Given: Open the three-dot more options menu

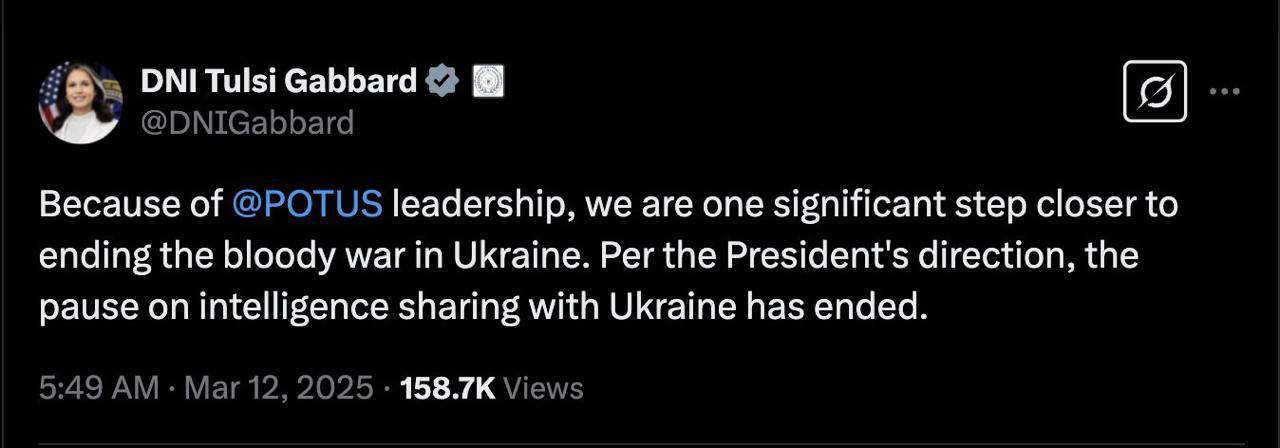Looking at the screenshot, I should tap(1224, 91).
